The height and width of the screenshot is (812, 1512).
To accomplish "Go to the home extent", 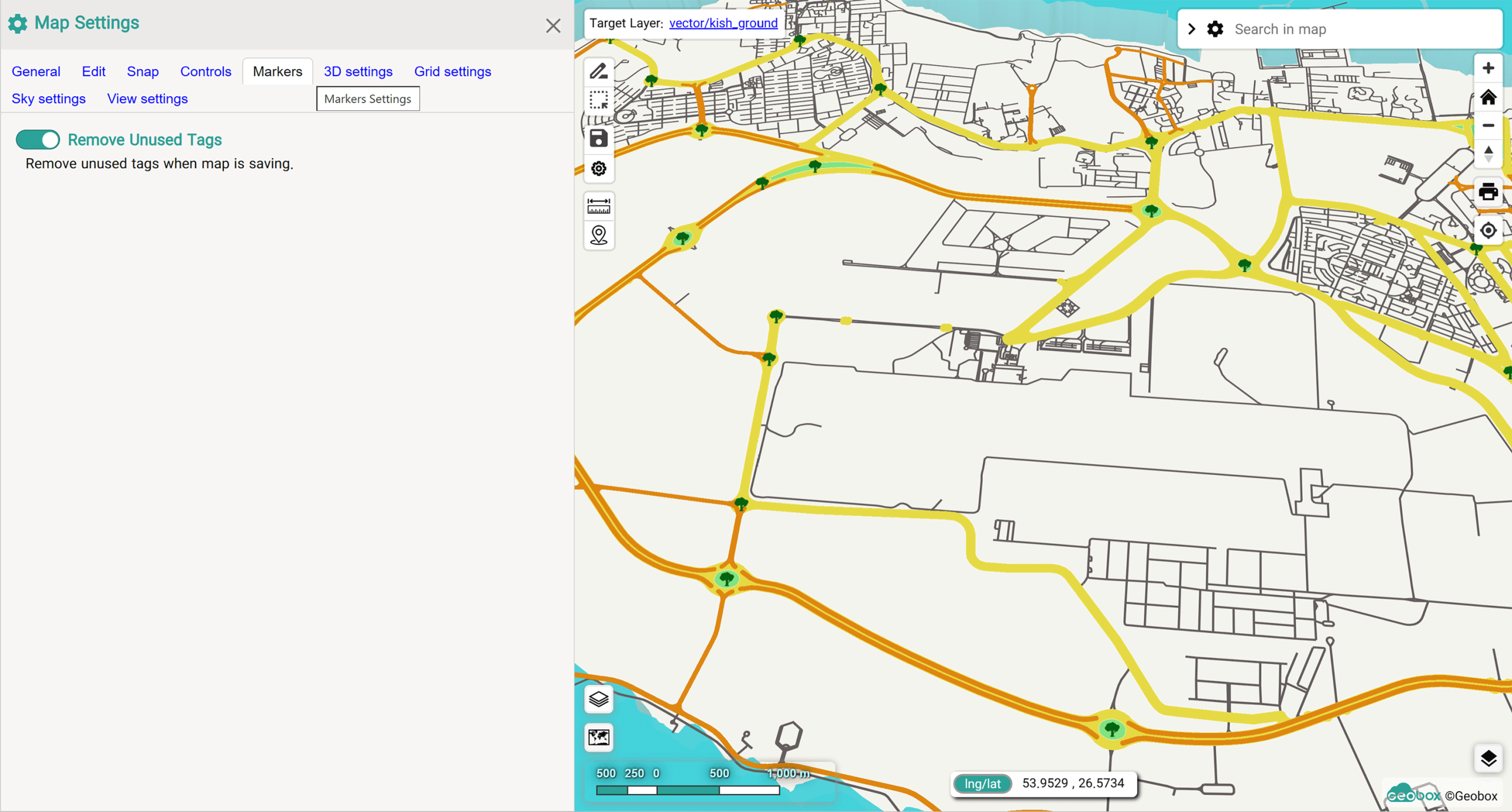I will click(1488, 97).
